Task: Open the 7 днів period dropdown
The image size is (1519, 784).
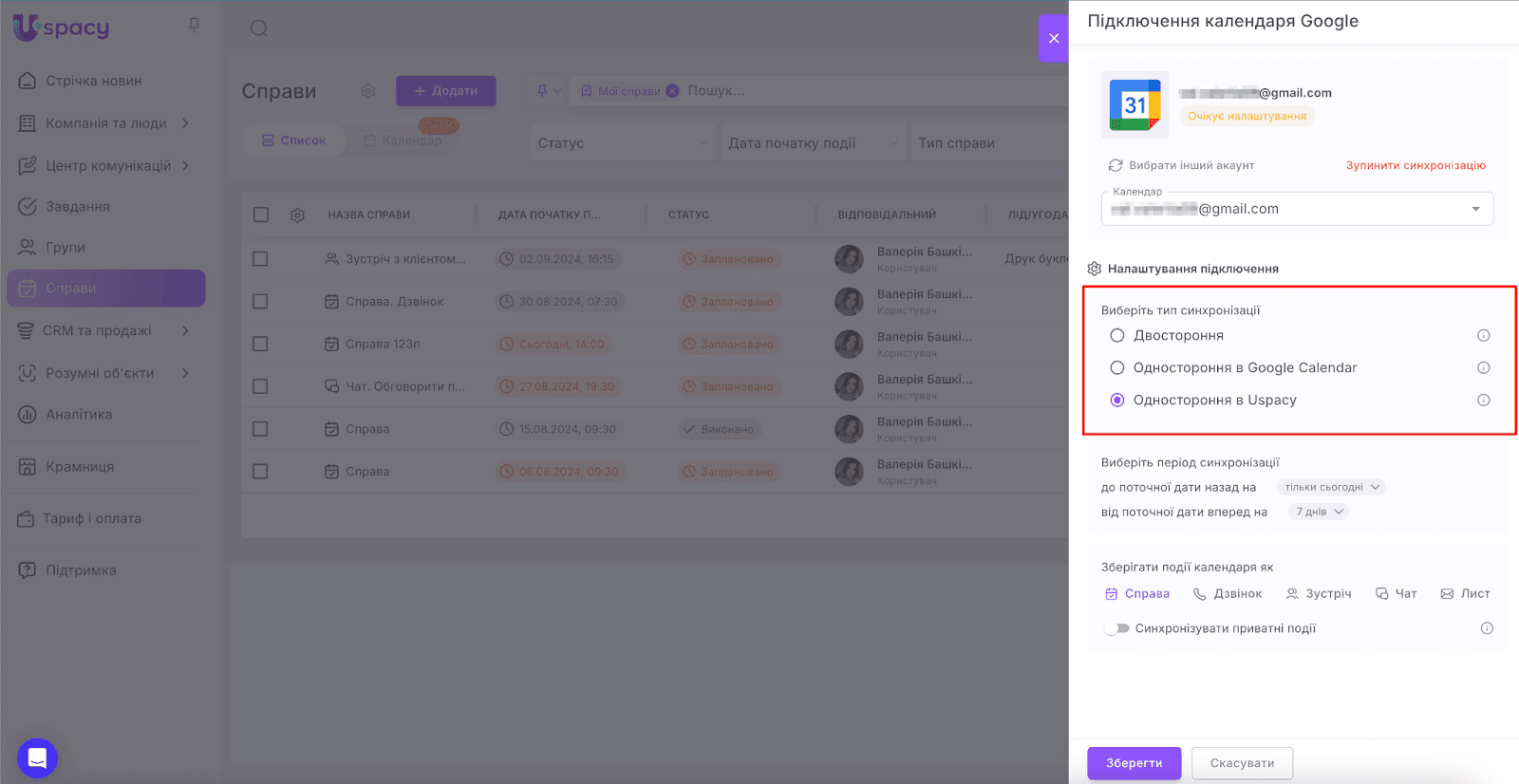Action: [x=1319, y=512]
